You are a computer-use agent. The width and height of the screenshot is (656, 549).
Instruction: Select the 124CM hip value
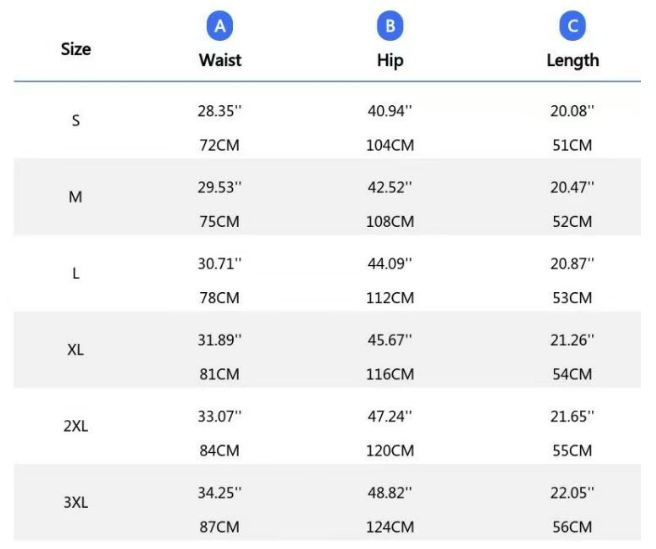[390, 527]
